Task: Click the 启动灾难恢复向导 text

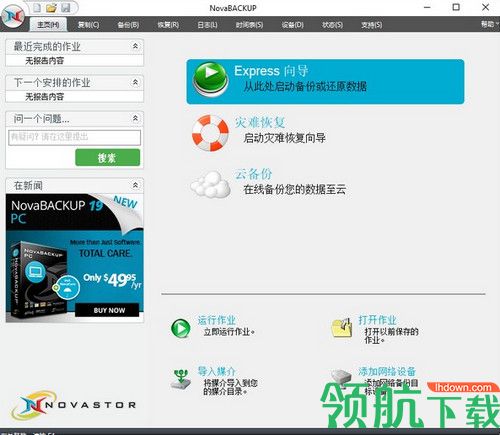Action: click(284, 138)
